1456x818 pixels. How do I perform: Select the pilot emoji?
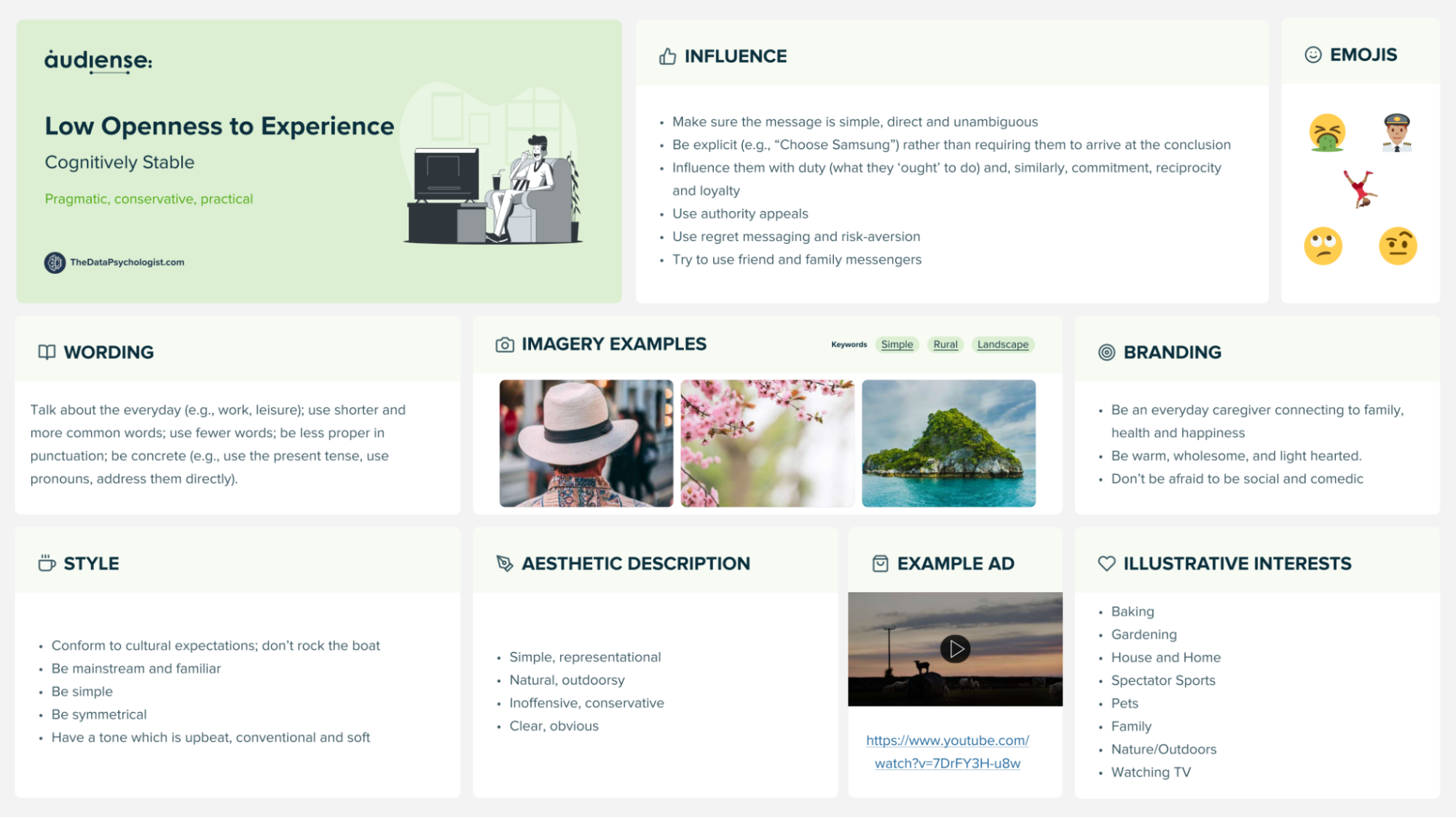[x=1396, y=133]
